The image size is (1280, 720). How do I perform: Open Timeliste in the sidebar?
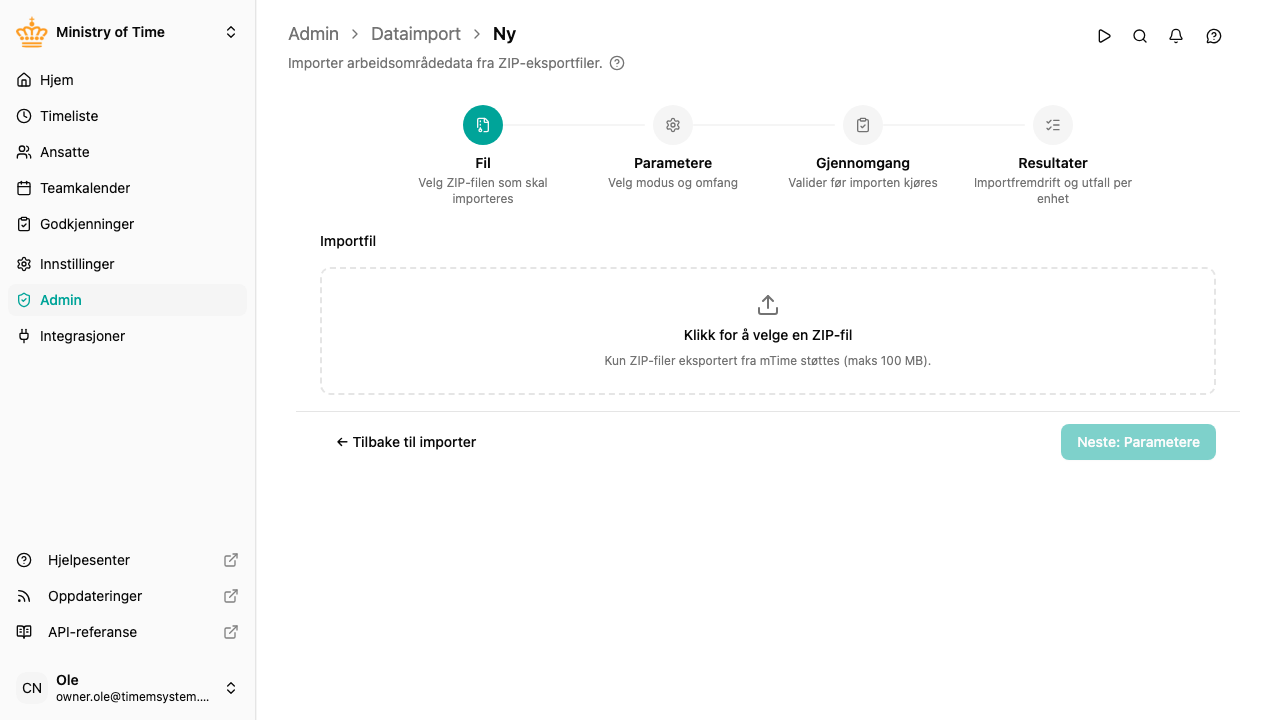click(x=127, y=116)
